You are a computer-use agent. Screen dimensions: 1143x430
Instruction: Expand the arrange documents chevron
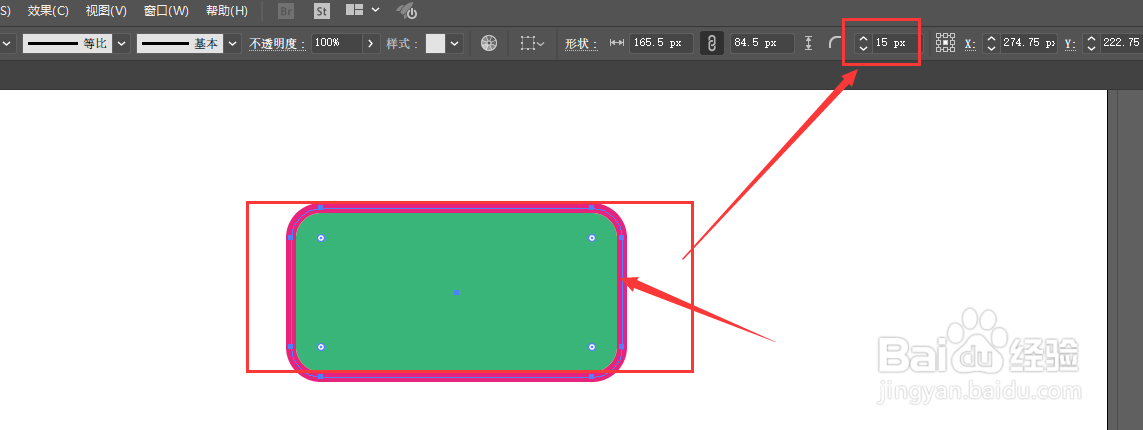(375, 9)
